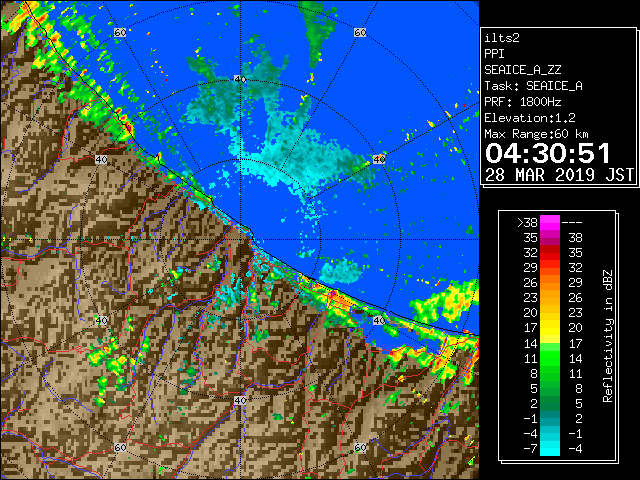
Task: Select the 'Elevation:1.2' entry
Action: coord(530,118)
